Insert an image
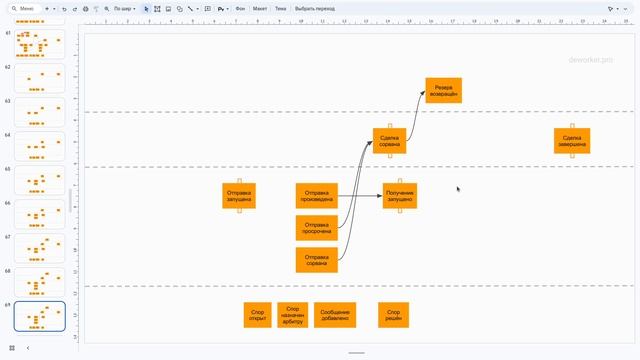640x360 pixels. tap(168, 9)
